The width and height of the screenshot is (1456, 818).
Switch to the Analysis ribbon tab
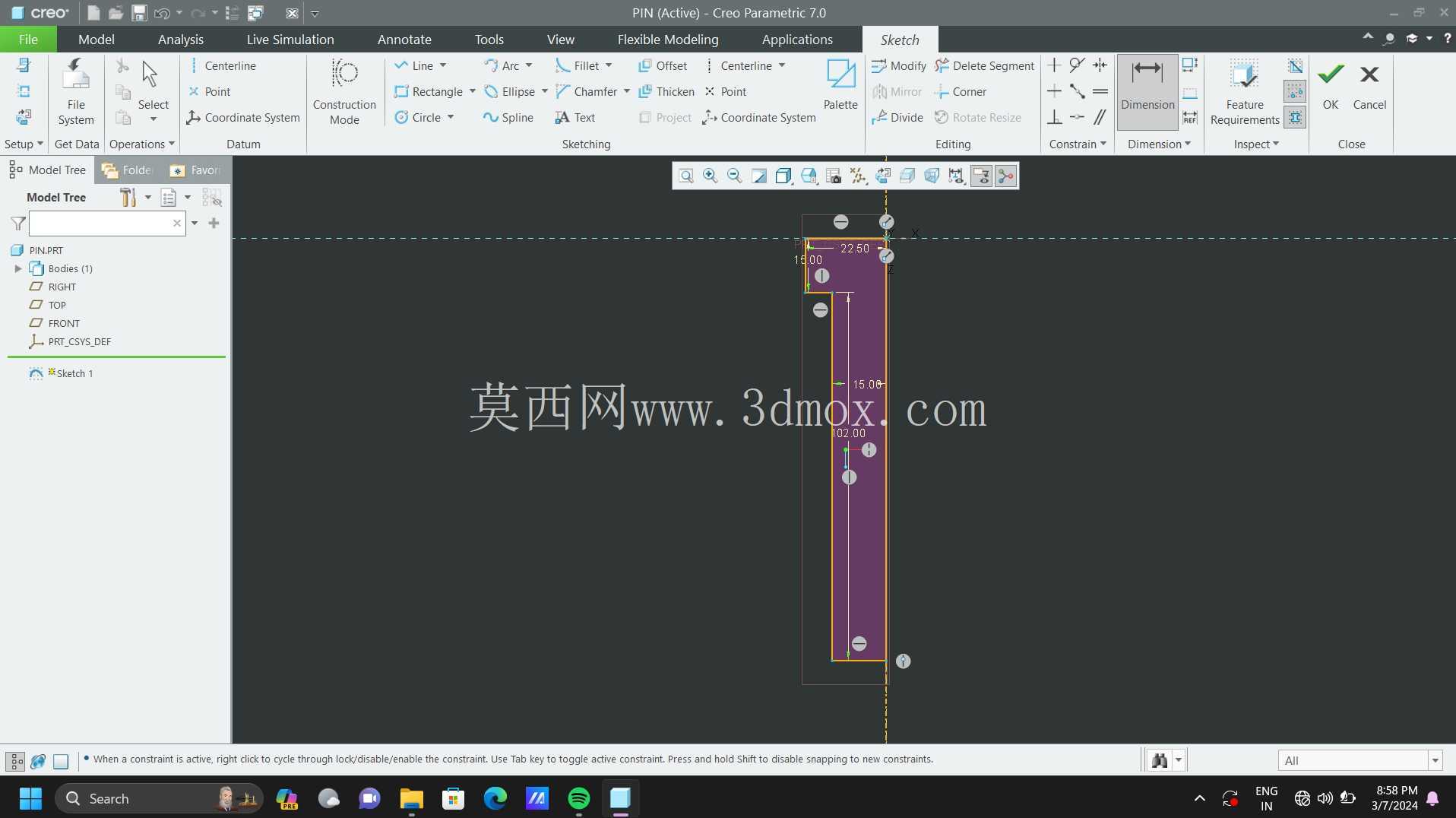181,40
